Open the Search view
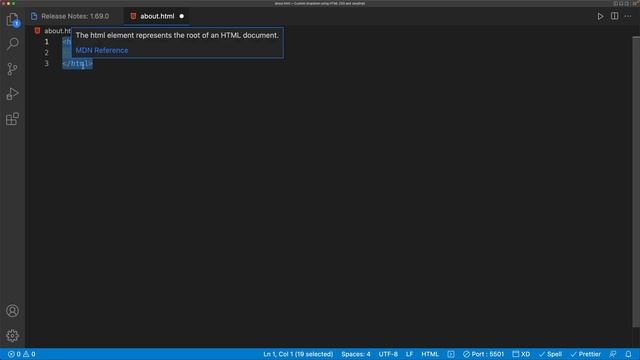This screenshot has width=640, height=360. coord(12,44)
